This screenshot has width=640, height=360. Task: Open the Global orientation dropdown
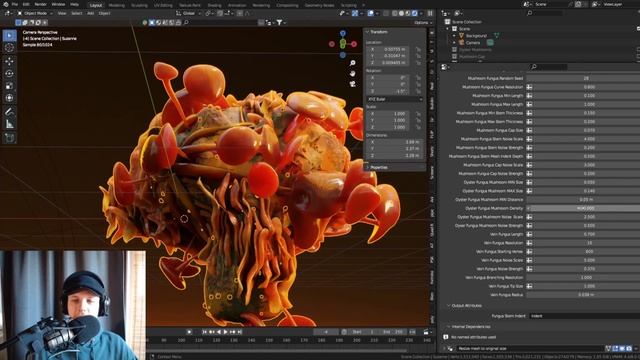pyautogui.click(x=189, y=13)
